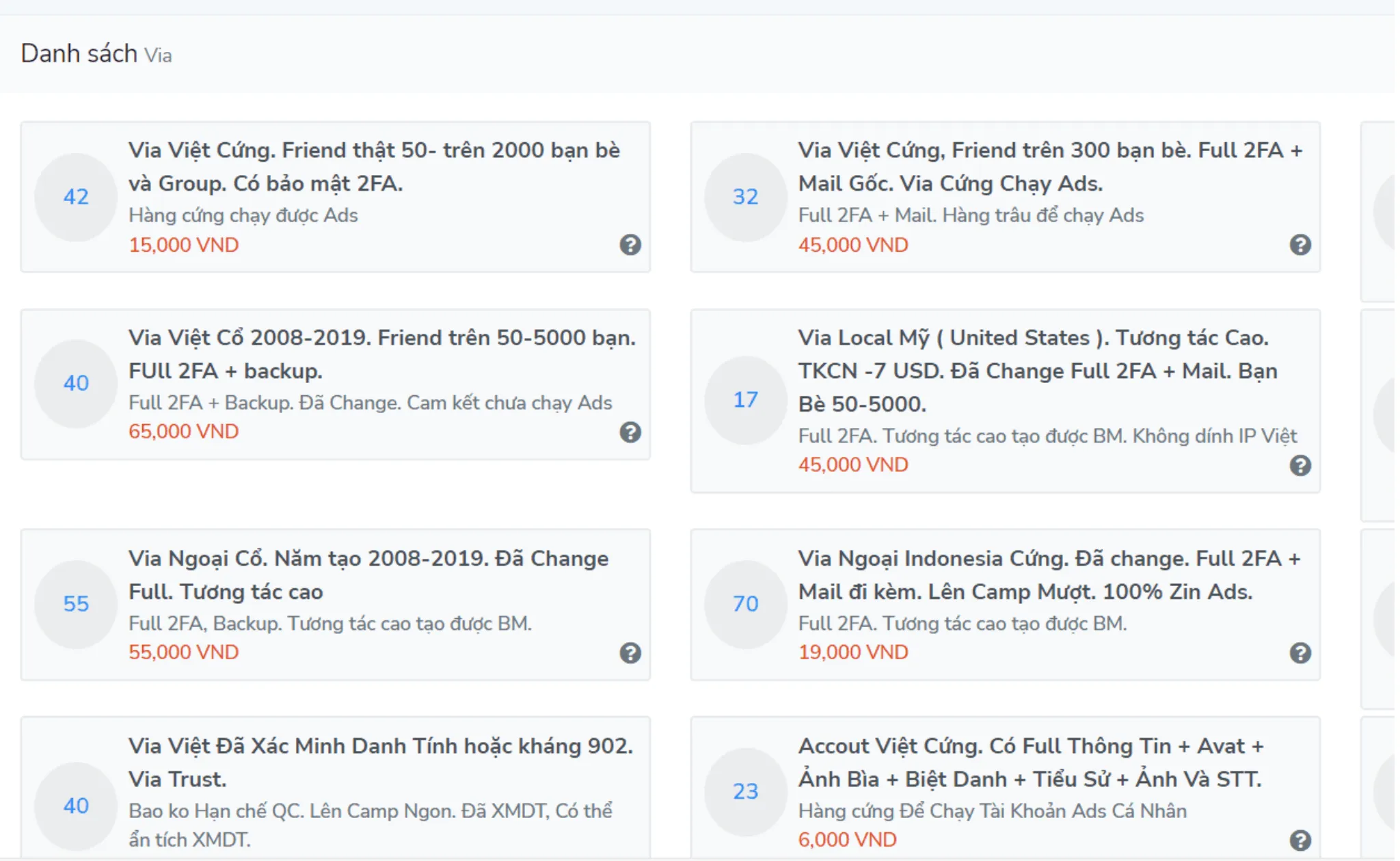Click help icon on Account Việt Cứng card
The width and height of the screenshot is (1400, 861).
(1300, 840)
